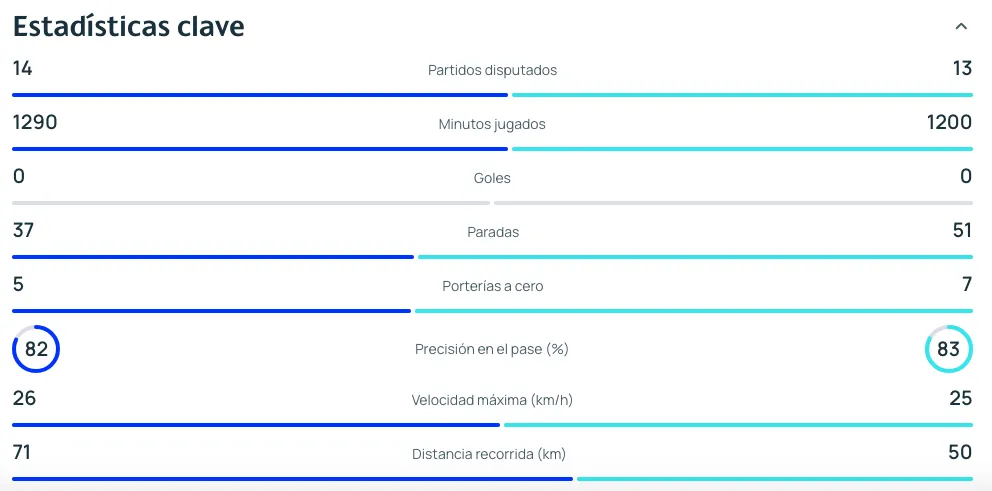This screenshot has width=992, height=491.
Task: Click the Paradas stat label
Action: (492, 232)
